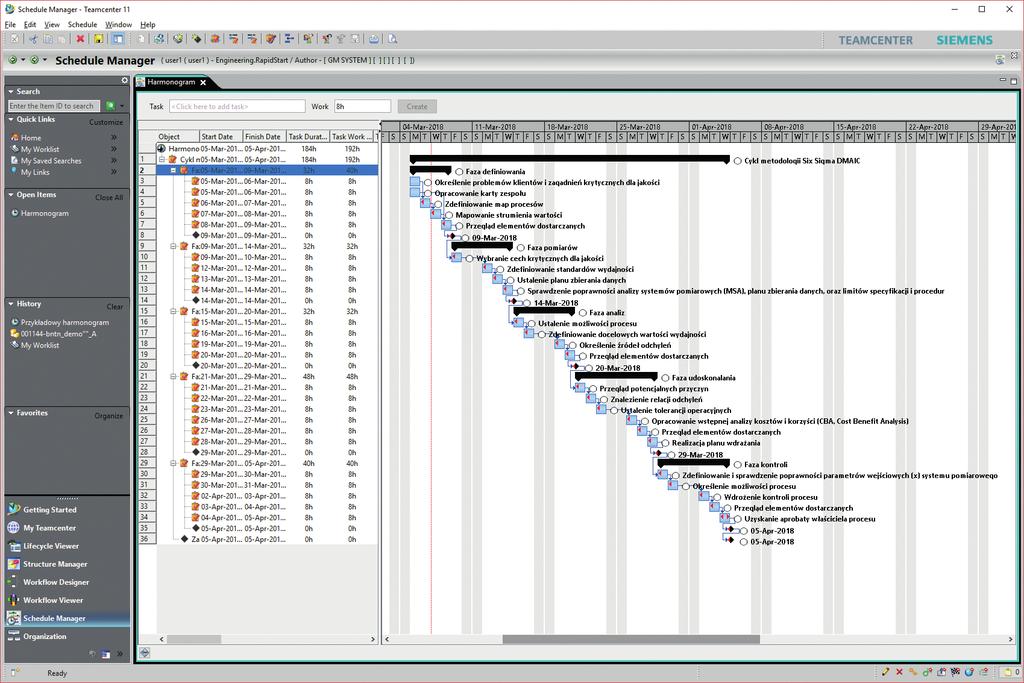Click the document magnifier icon in toolbar
The image size is (1024, 683).
click(392, 39)
